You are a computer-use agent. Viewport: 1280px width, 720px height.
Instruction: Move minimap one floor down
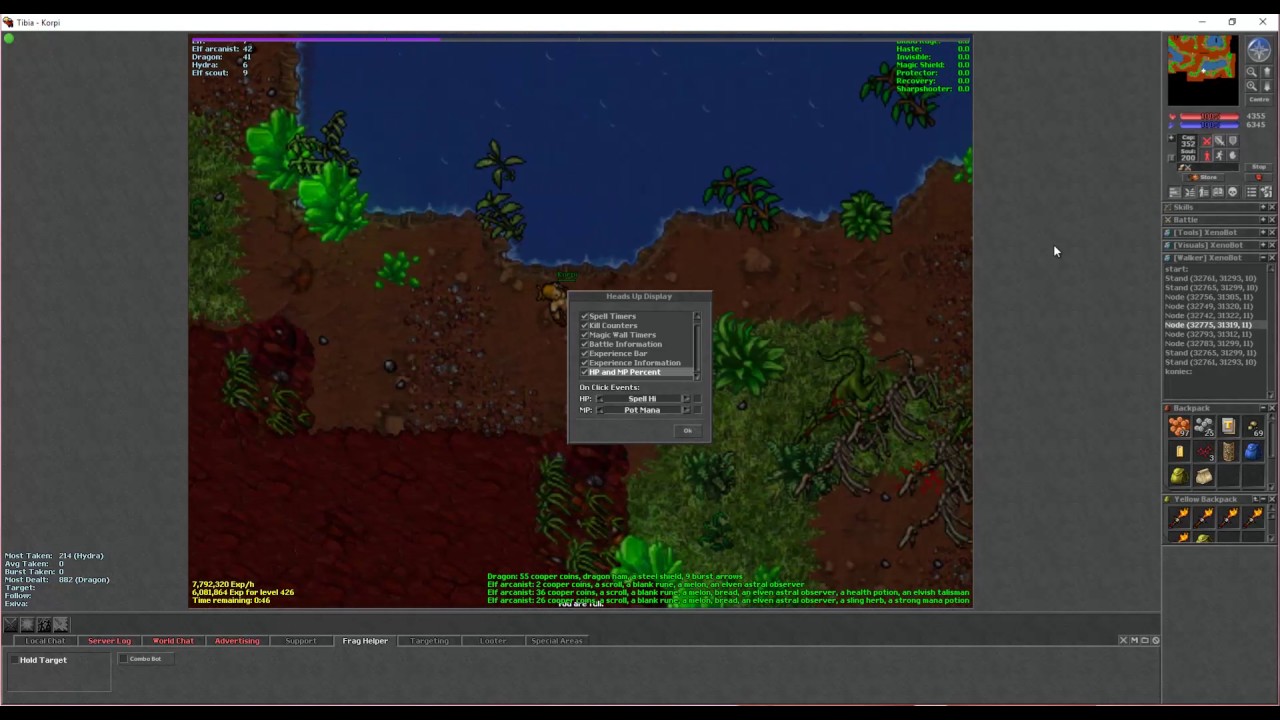click(1265, 86)
